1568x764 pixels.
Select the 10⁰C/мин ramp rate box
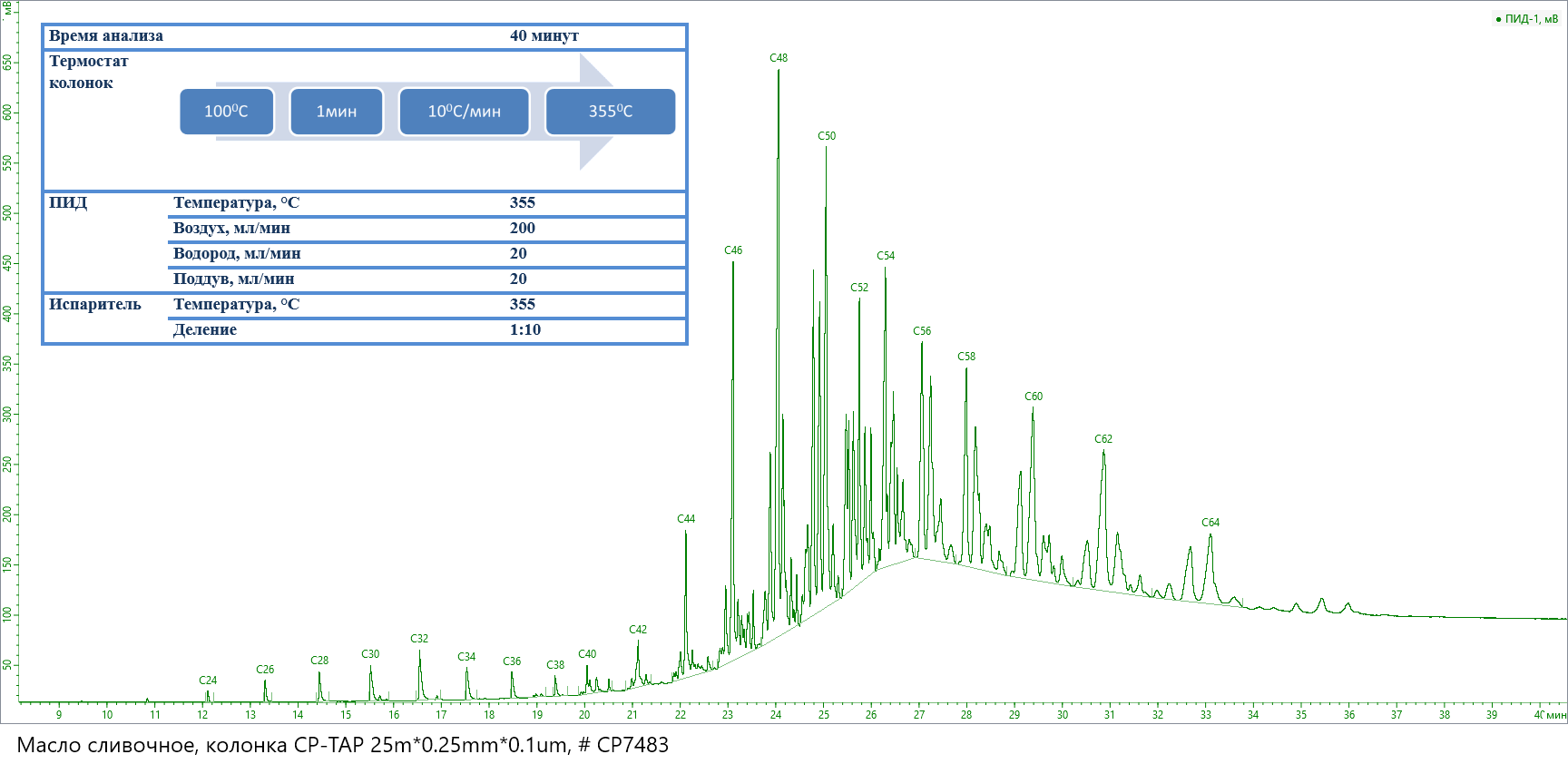465,112
